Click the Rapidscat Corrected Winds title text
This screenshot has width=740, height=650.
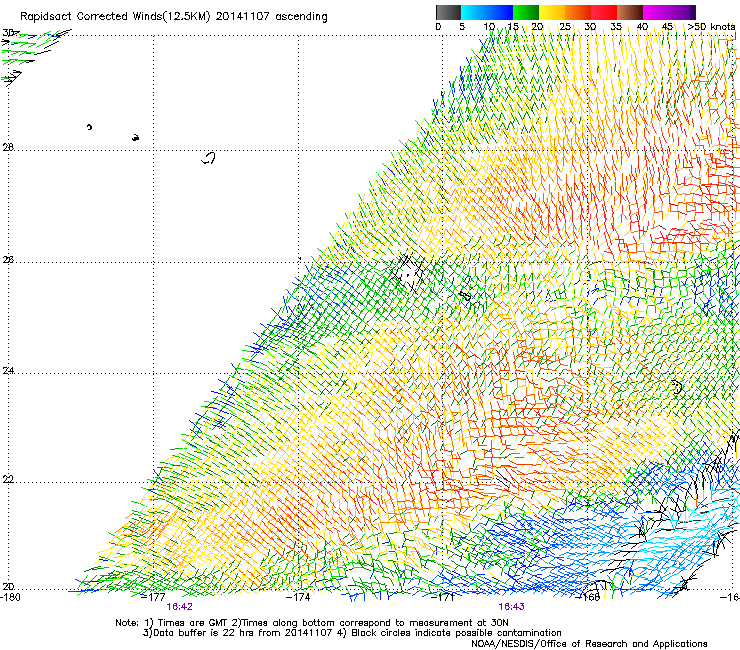coord(174,17)
